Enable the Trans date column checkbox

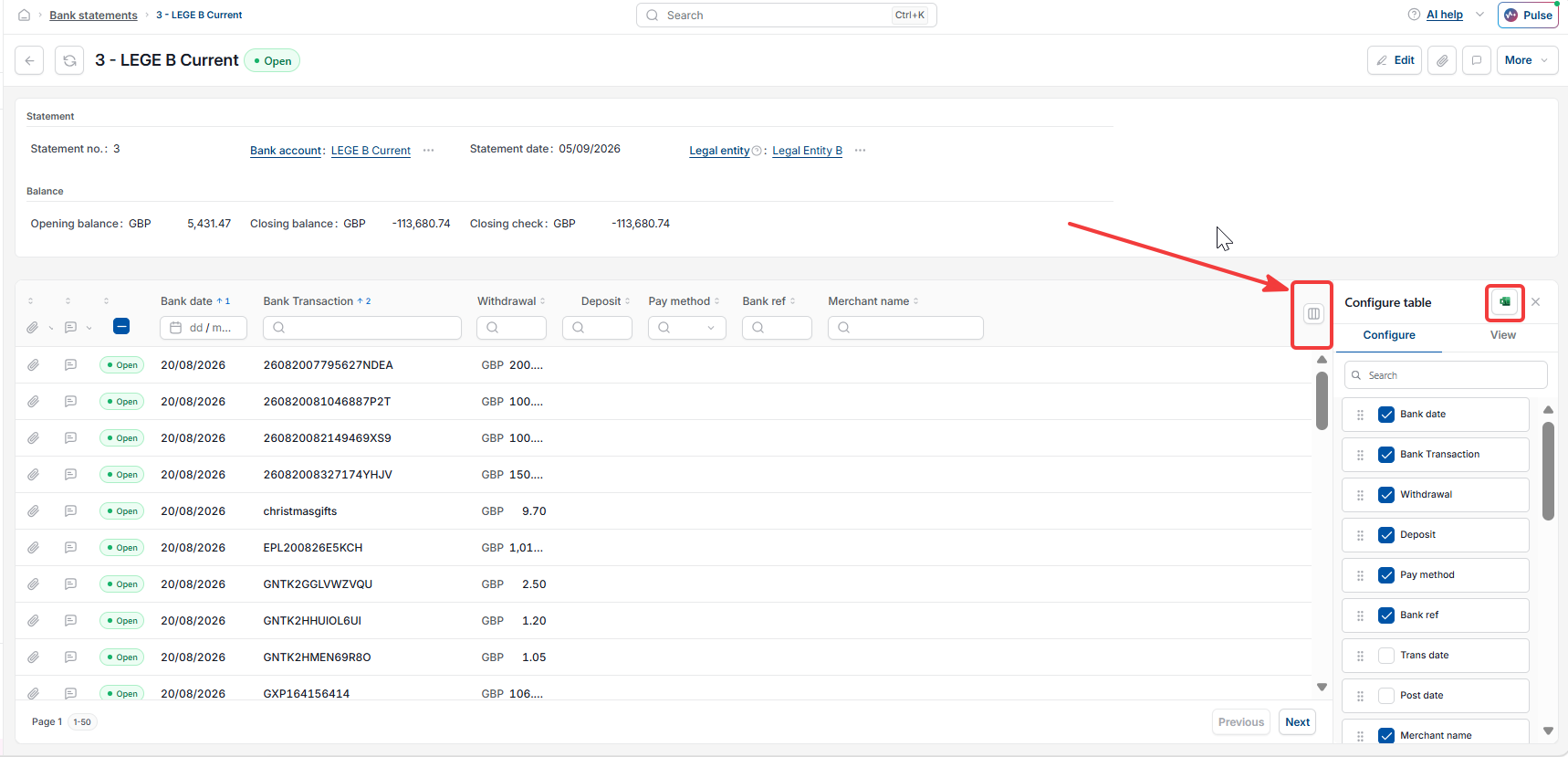click(x=1386, y=656)
